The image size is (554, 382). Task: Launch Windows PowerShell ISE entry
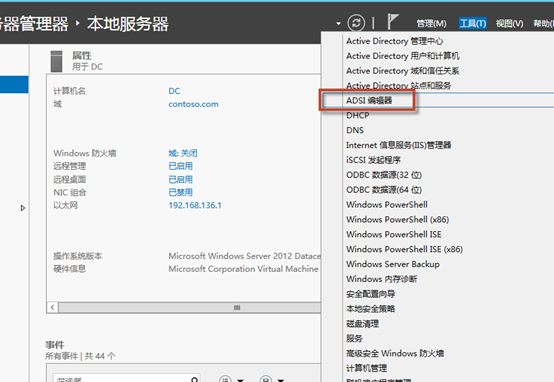pyautogui.click(x=394, y=234)
